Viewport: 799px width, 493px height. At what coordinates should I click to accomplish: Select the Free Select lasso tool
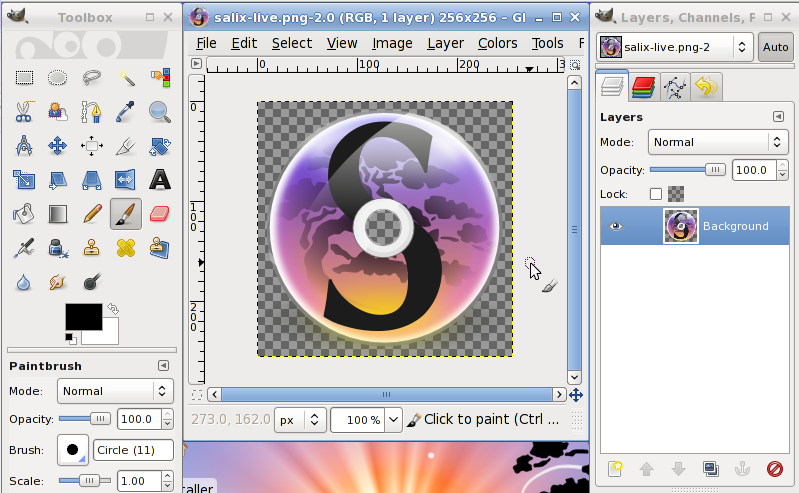(x=92, y=77)
